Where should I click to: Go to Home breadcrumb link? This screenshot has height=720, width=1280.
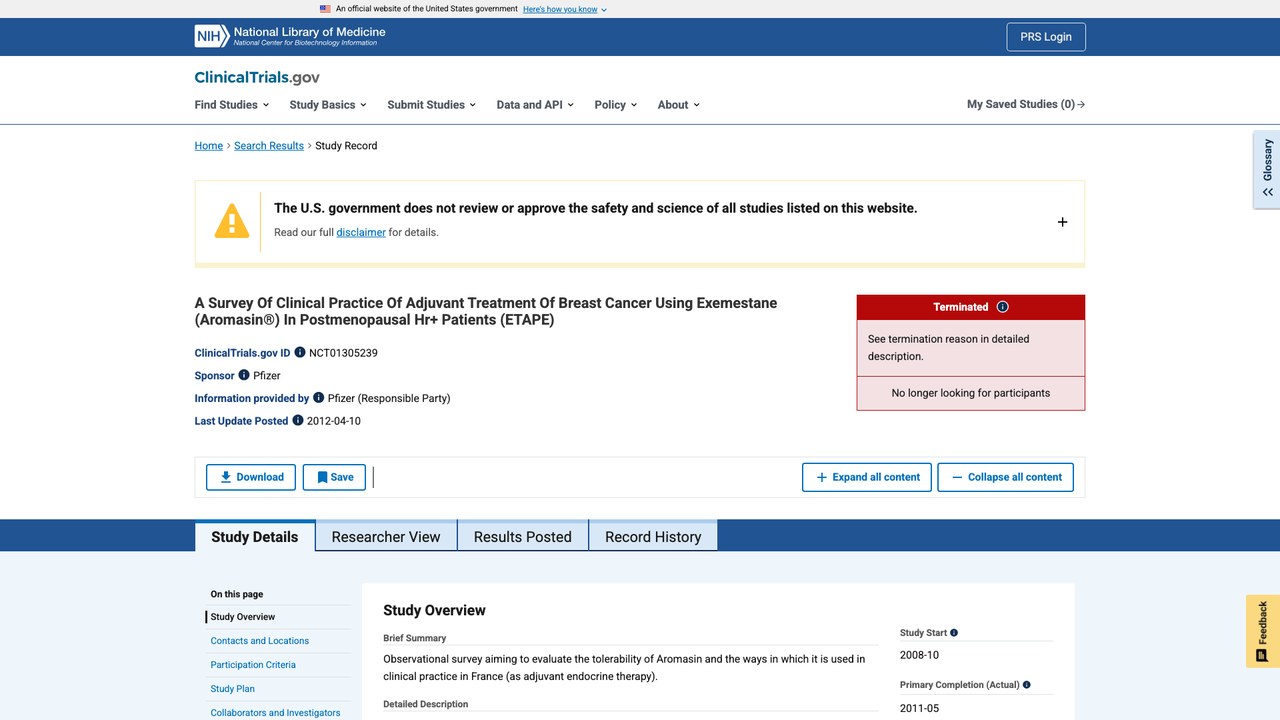(209, 146)
